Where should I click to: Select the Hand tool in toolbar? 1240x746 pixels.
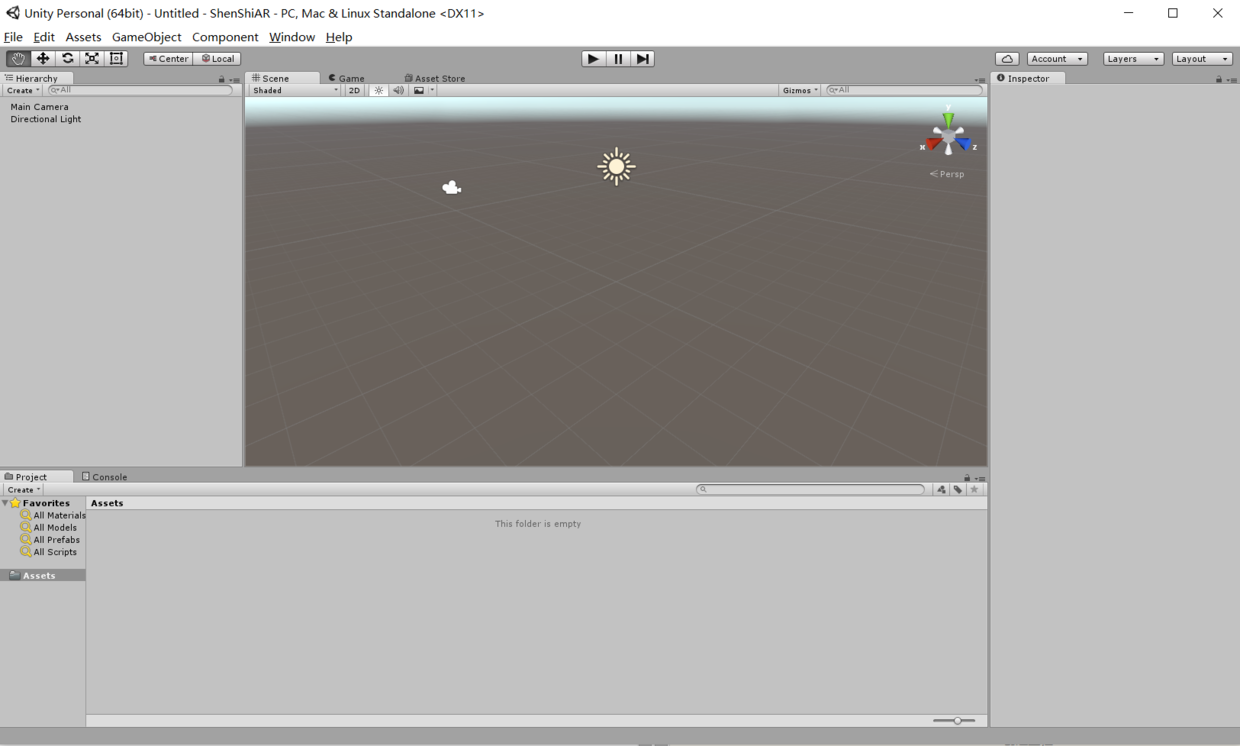tap(18, 58)
